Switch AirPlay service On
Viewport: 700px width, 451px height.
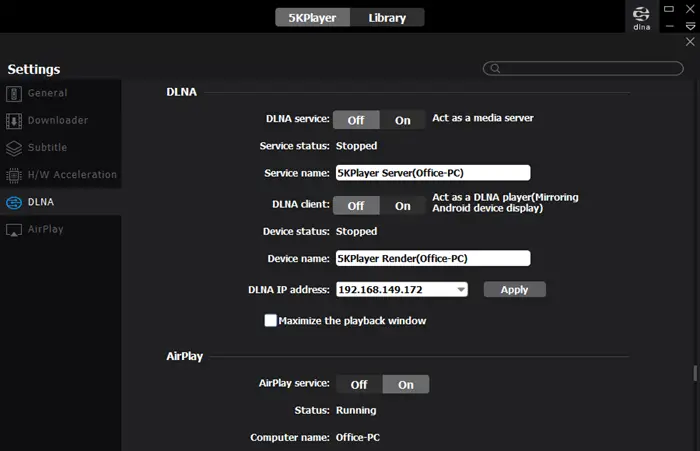[x=406, y=384]
